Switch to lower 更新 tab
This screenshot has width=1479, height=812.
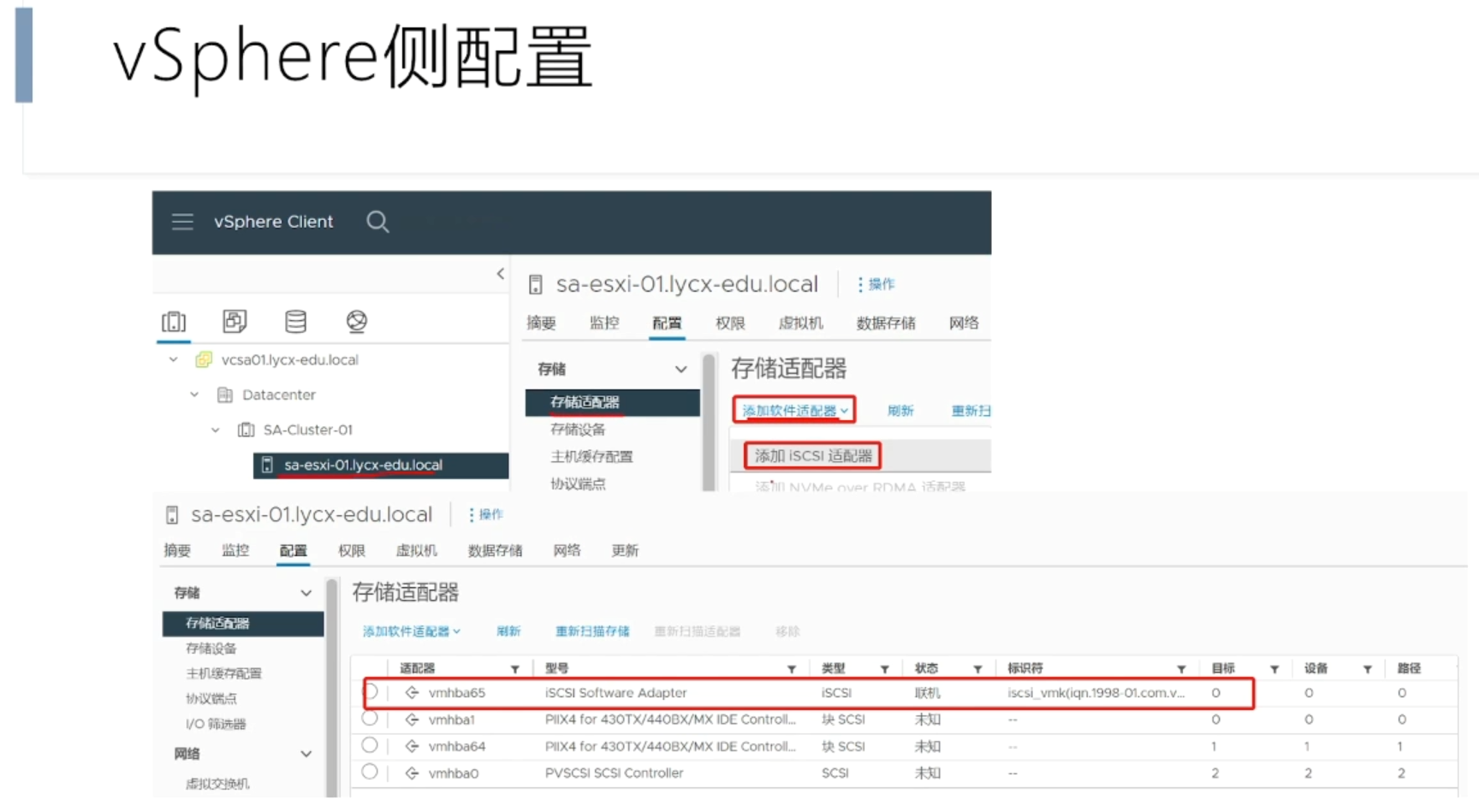click(625, 550)
